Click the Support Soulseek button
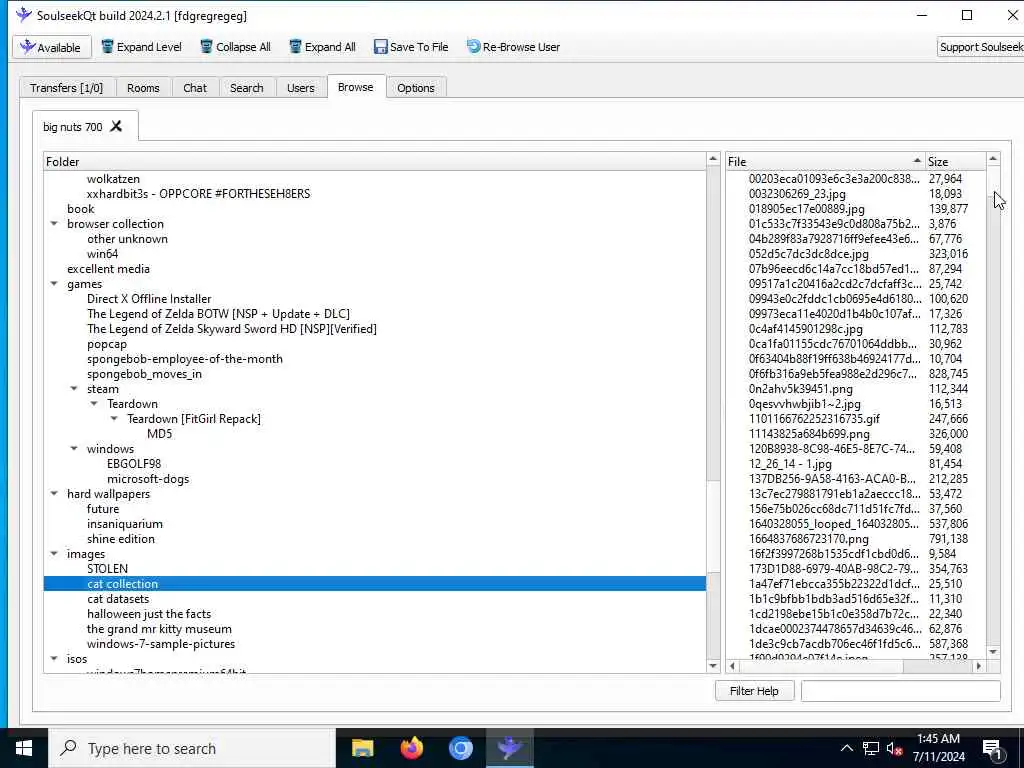The image size is (1024, 768). (x=980, y=47)
